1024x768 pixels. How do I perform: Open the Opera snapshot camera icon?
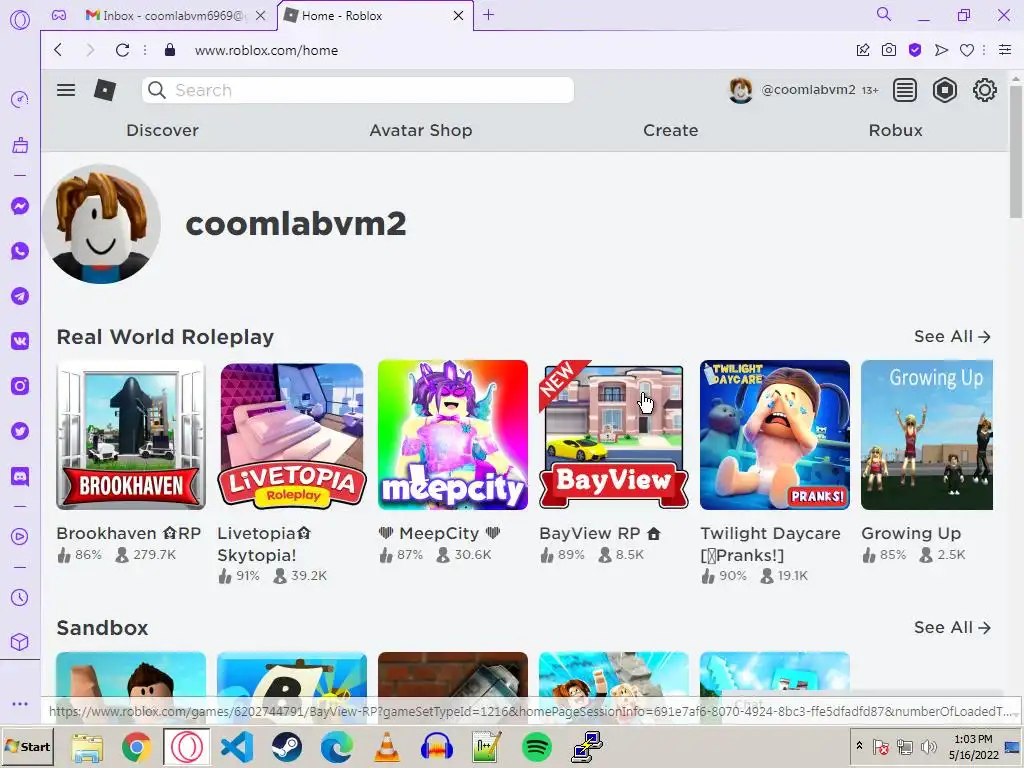[x=889, y=50]
